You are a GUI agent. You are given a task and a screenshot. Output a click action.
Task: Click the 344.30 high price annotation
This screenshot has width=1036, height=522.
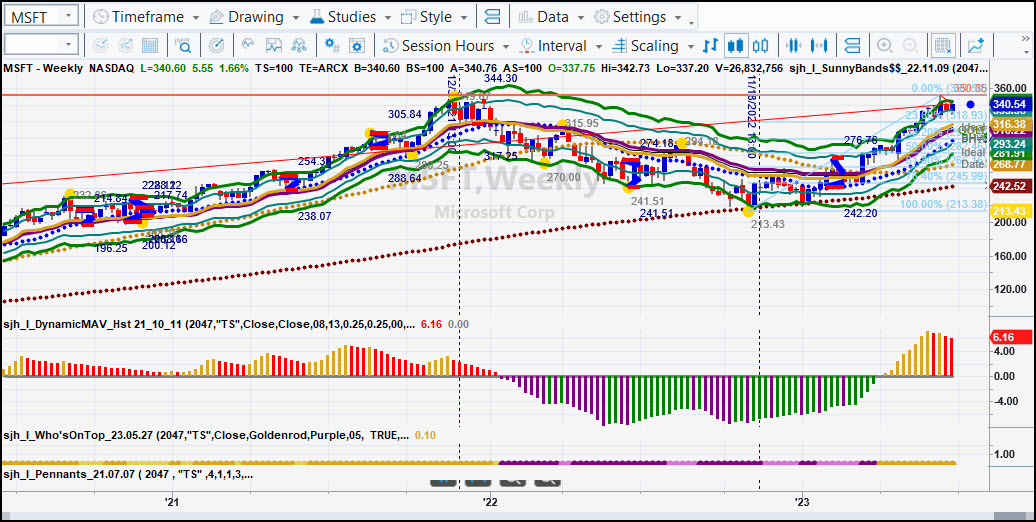500,78
